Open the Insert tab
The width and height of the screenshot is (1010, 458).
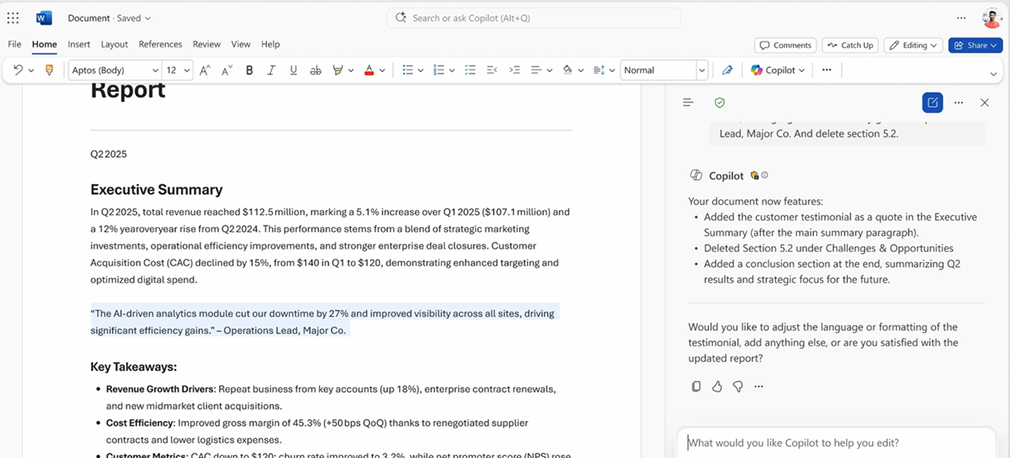tap(79, 44)
